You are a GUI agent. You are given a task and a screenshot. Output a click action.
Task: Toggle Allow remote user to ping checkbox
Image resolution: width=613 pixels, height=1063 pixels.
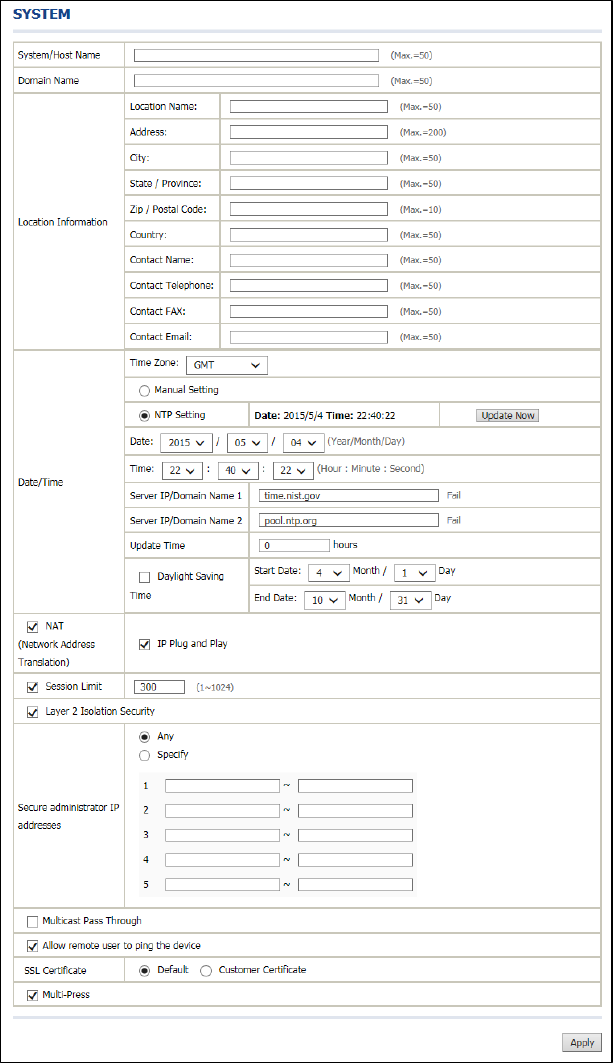tap(33, 946)
